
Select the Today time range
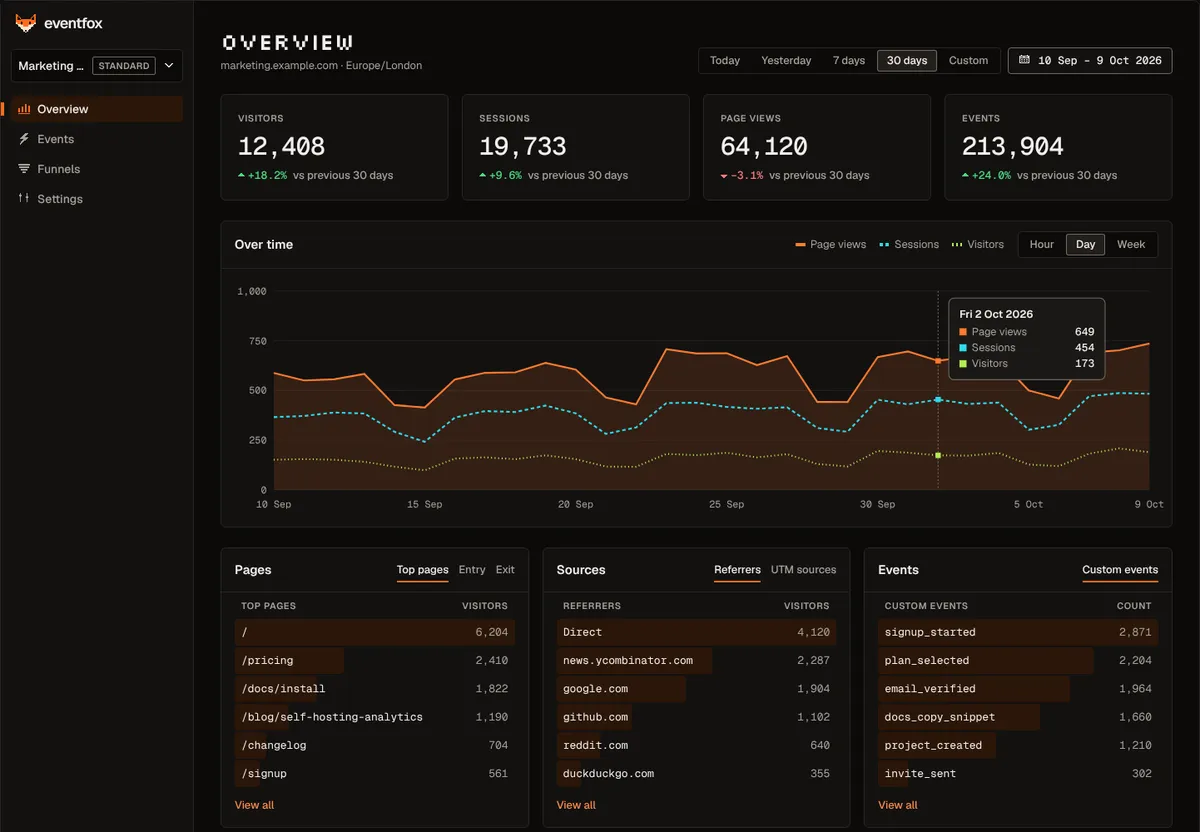coord(725,60)
